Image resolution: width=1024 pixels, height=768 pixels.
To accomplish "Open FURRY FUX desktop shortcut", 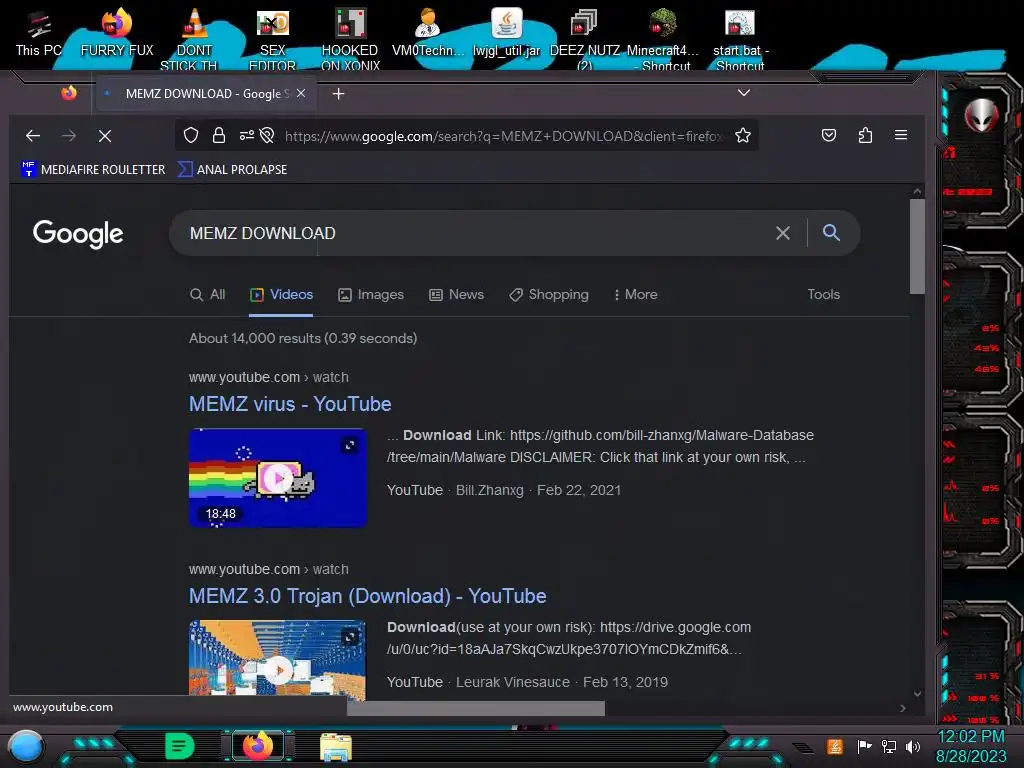I will click(117, 34).
